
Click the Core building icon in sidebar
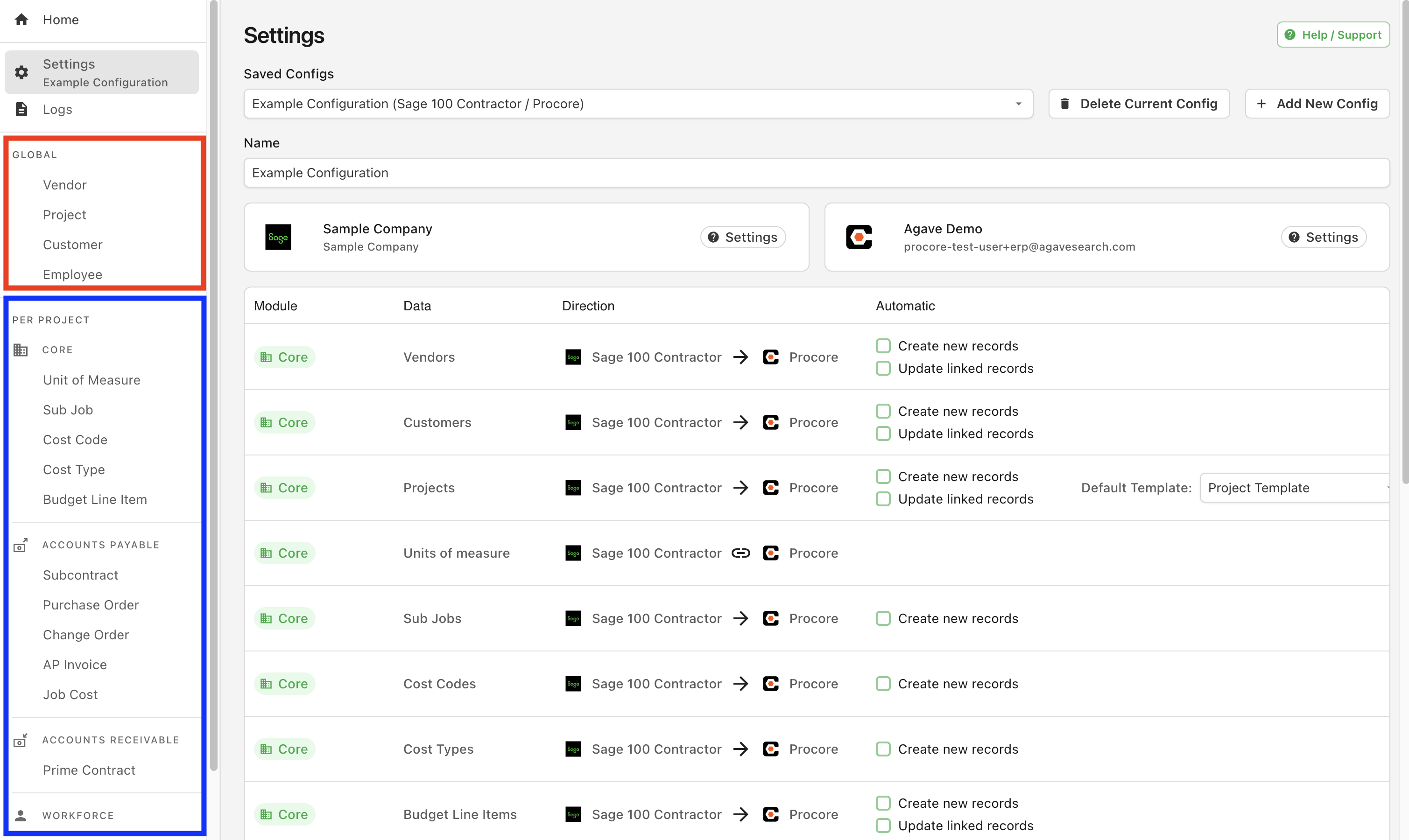click(x=21, y=350)
